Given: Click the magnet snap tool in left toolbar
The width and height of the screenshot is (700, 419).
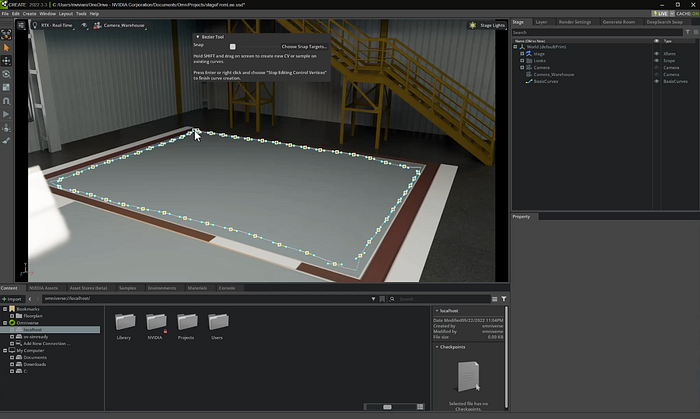Looking at the screenshot, I should 6,101.
